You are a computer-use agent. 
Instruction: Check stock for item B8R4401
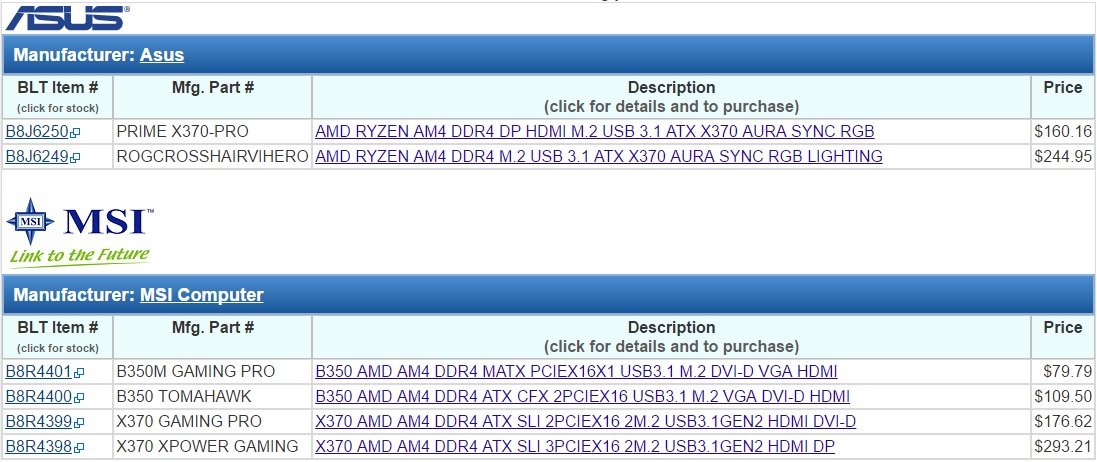pos(37,371)
